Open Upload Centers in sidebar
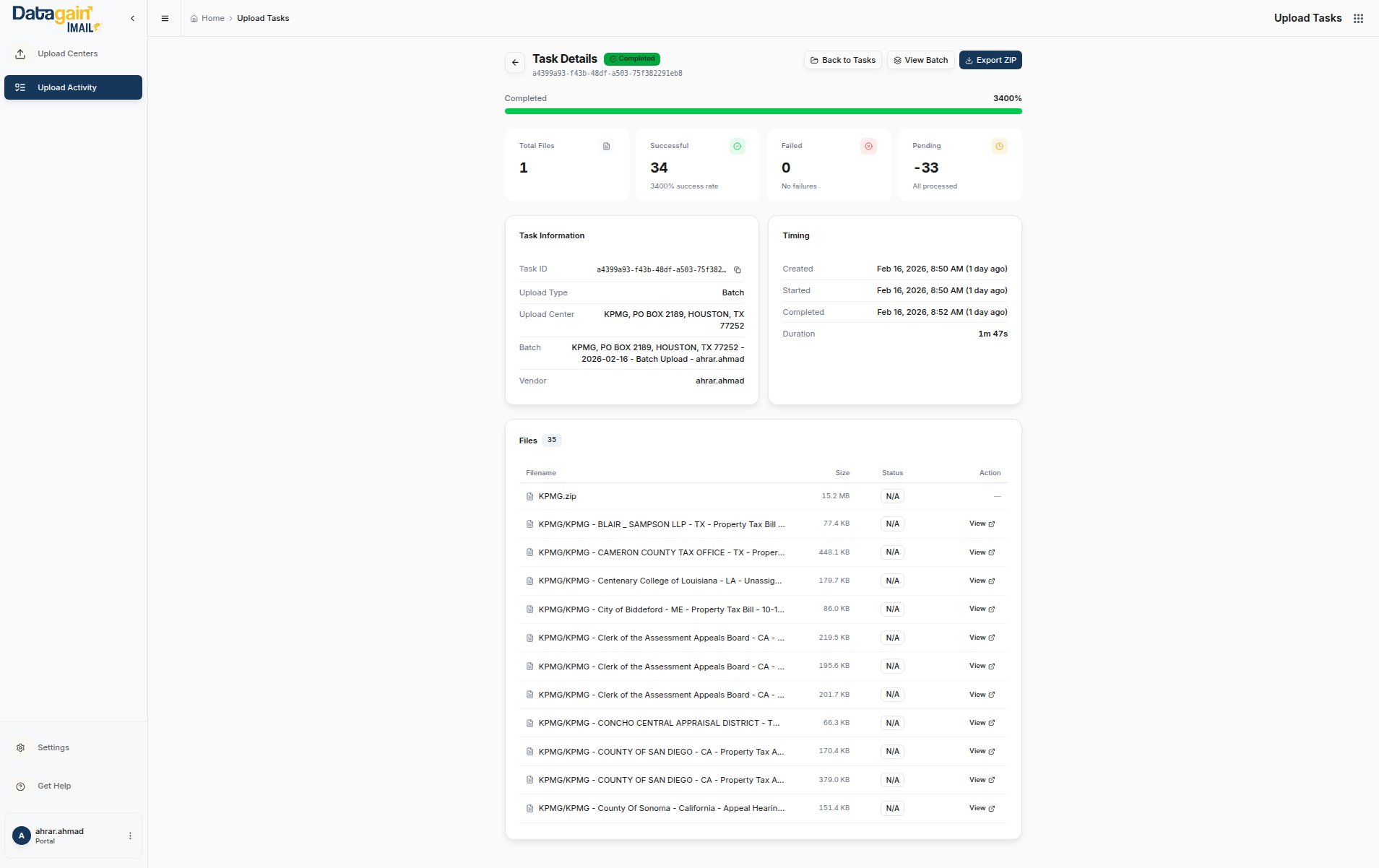 [x=67, y=54]
